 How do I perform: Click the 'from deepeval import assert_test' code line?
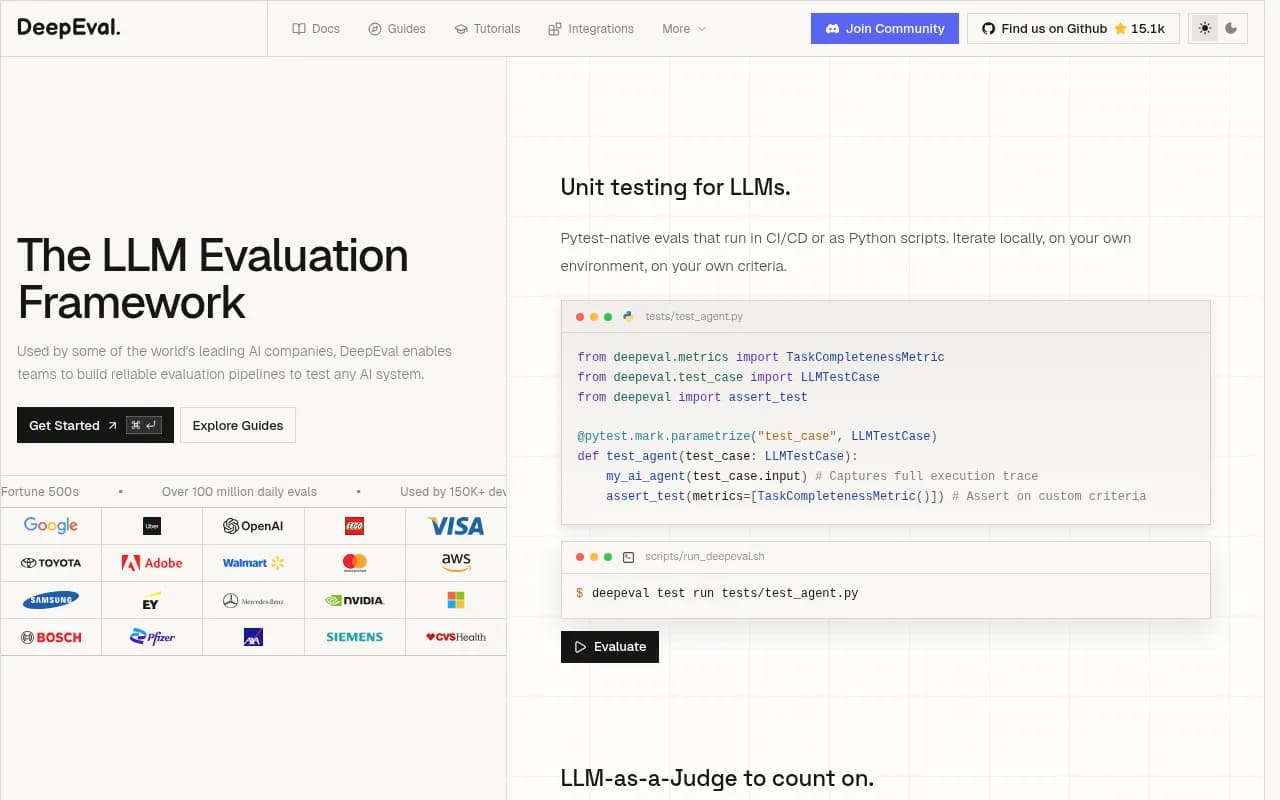tap(692, 397)
